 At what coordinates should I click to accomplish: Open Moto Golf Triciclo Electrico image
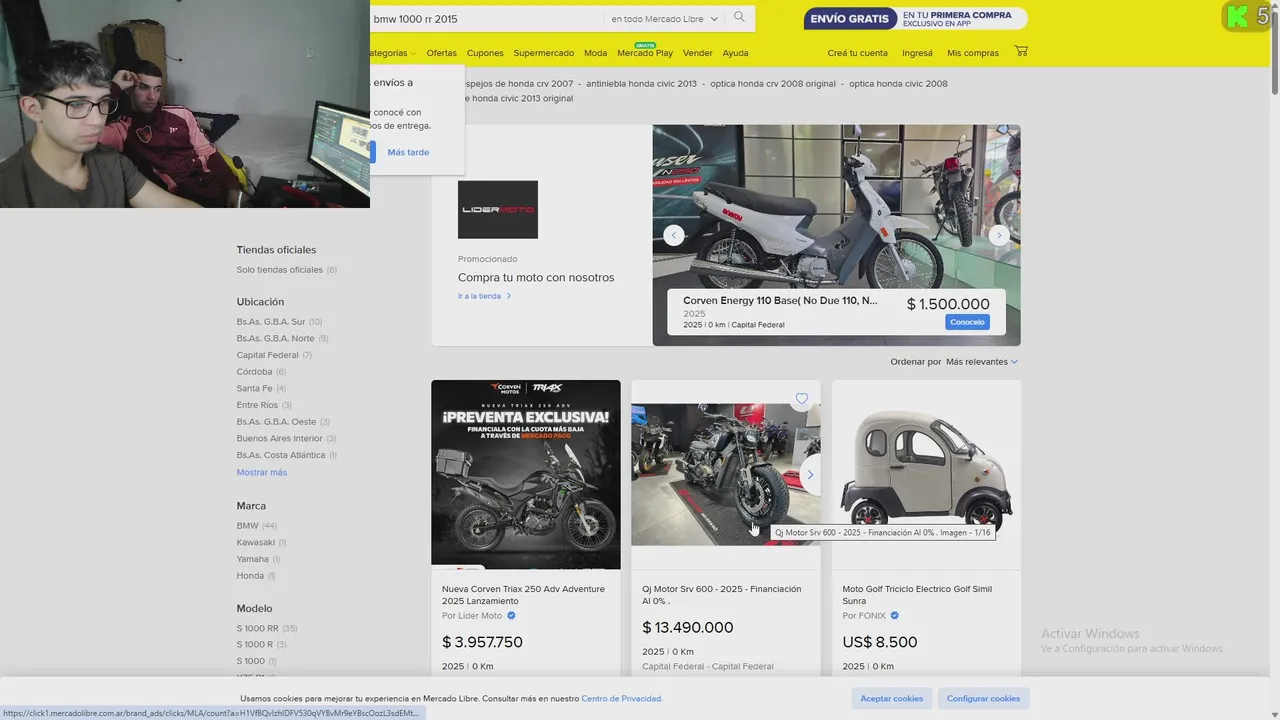click(x=926, y=475)
